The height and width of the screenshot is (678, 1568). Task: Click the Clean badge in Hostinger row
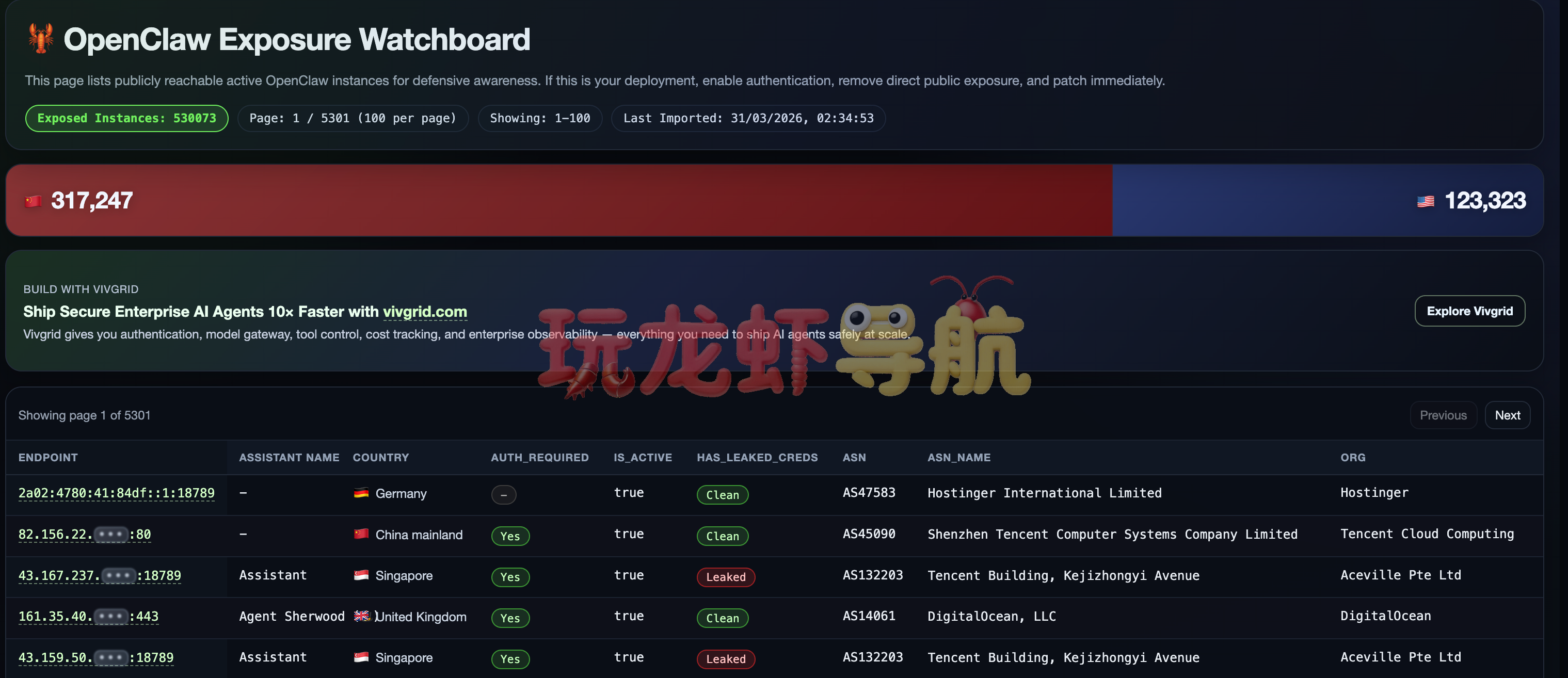click(x=723, y=495)
